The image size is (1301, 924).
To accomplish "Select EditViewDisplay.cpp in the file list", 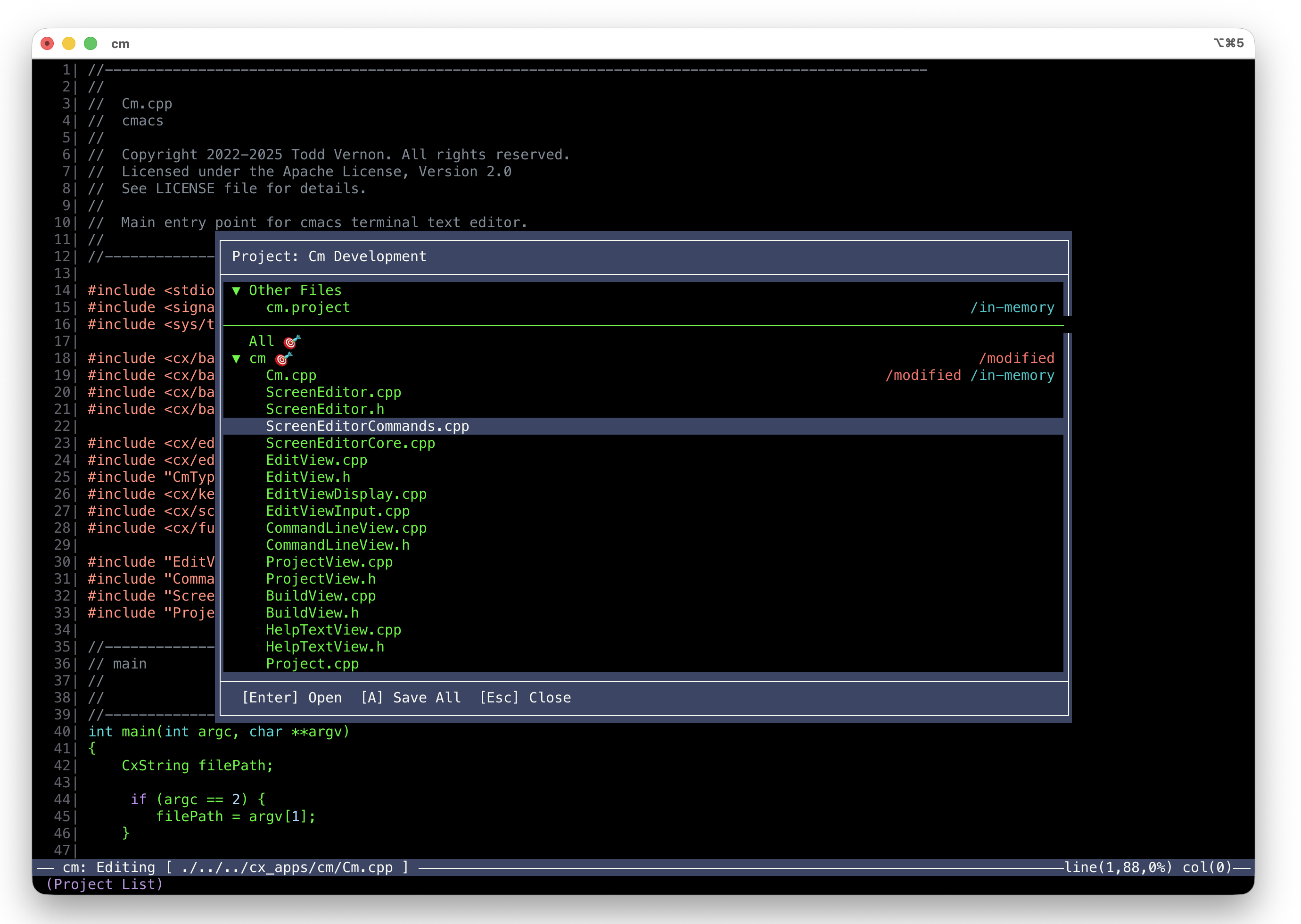I will tap(346, 494).
